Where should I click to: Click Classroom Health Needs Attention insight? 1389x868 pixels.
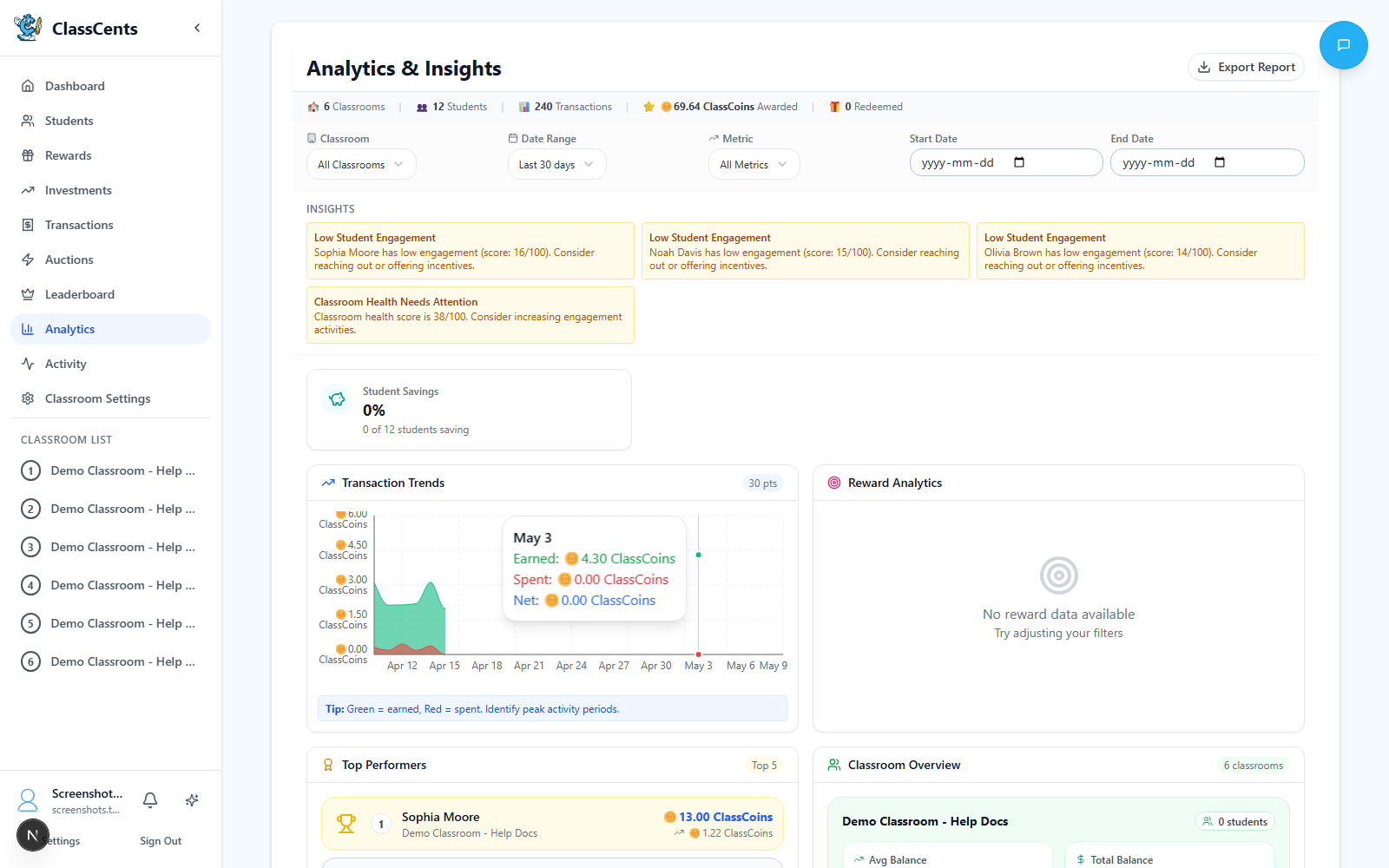pyautogui.click(x=471, y=315)
